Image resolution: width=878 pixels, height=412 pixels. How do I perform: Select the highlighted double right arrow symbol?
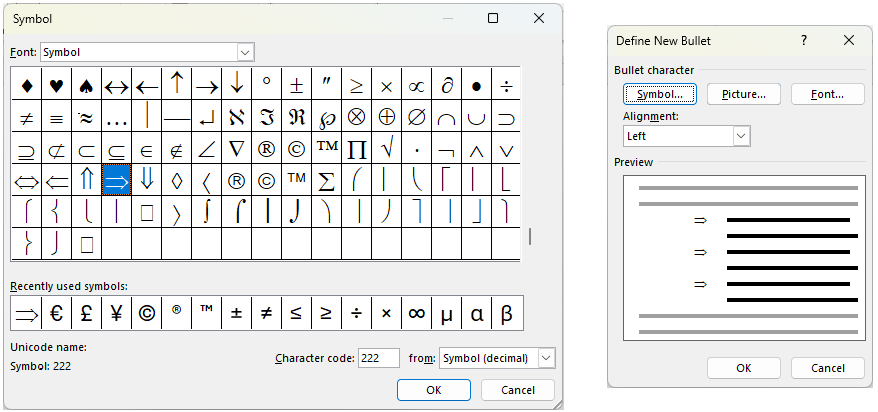(116, 180)
